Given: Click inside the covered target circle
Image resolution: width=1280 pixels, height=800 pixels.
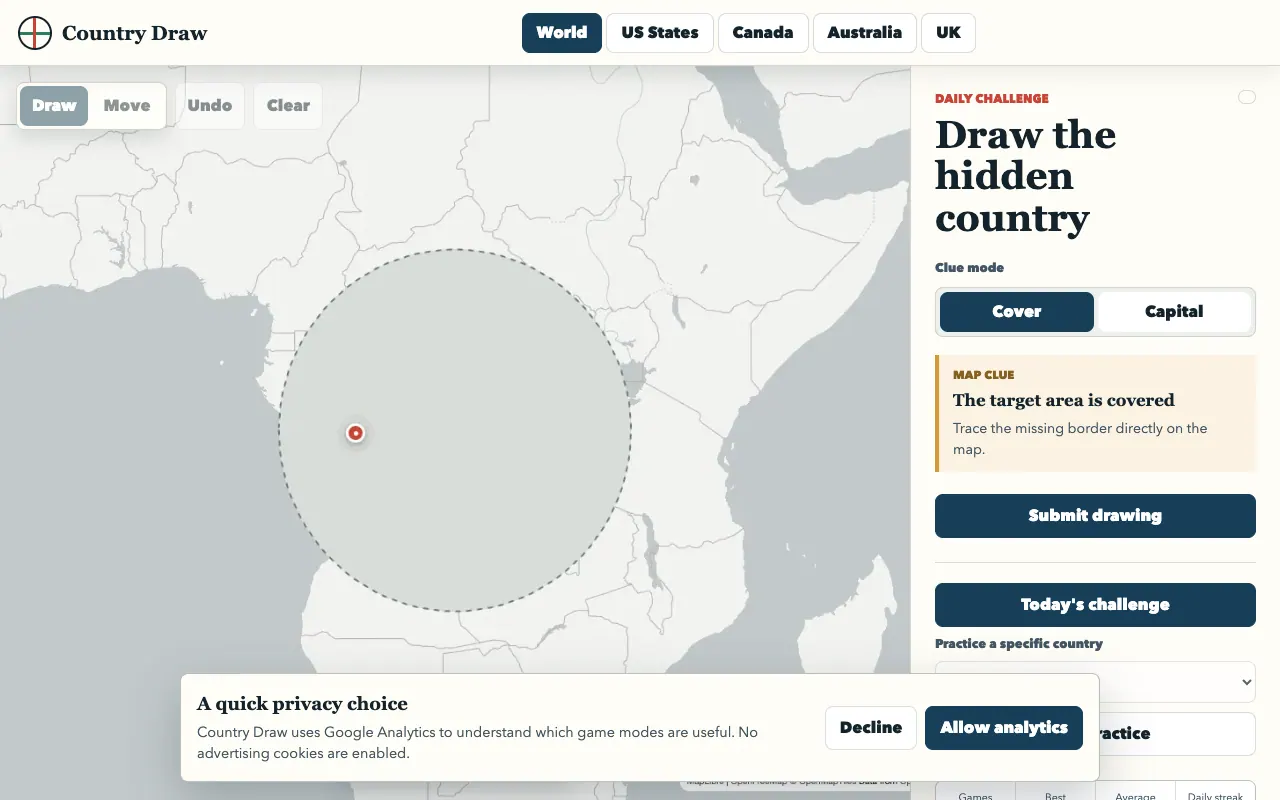Looking at the screenshot, I should 455,430.
